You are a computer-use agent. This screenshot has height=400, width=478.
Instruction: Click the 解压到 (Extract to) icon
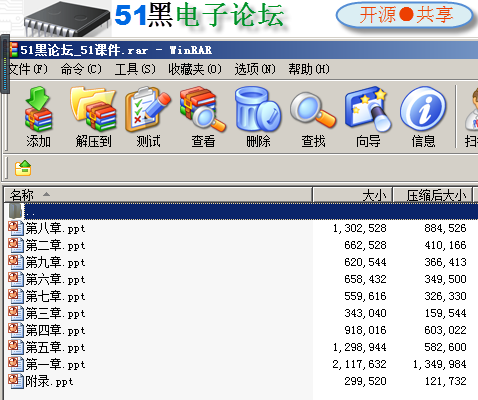click(93, 117)
